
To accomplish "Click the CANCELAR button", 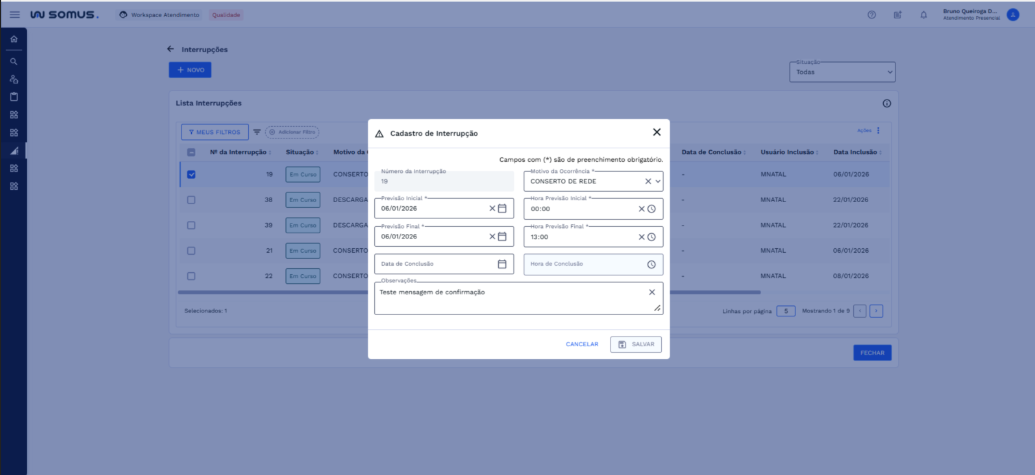I will (x=582, y=344).
